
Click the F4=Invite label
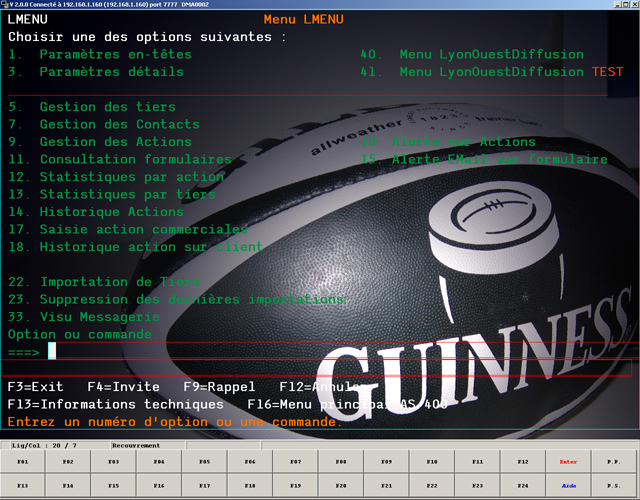[124, 387]
